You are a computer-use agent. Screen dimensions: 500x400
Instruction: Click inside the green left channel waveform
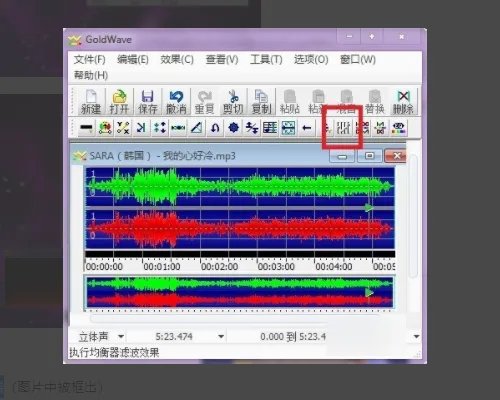[x=240, y=186]
